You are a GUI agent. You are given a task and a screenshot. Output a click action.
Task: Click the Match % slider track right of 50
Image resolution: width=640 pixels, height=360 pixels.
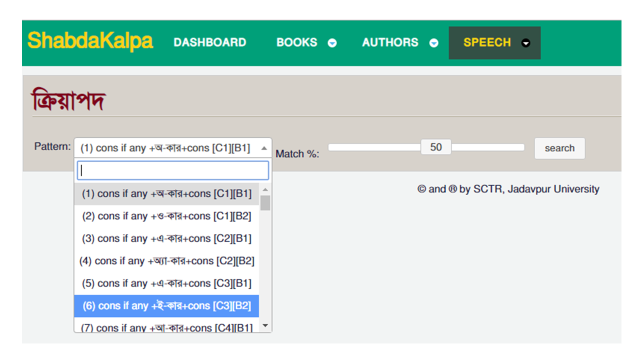[x=488, y=147]
